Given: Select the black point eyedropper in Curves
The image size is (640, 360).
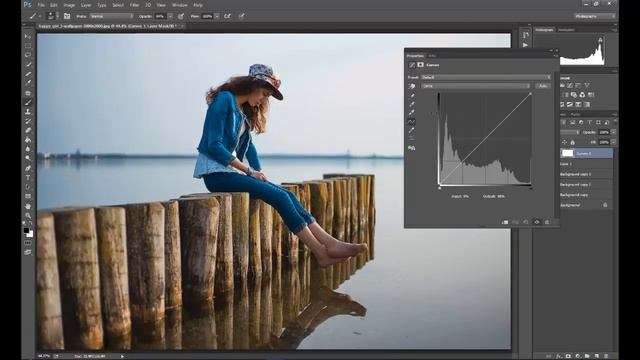Looking at the screenshot, I should click(412, 96).
